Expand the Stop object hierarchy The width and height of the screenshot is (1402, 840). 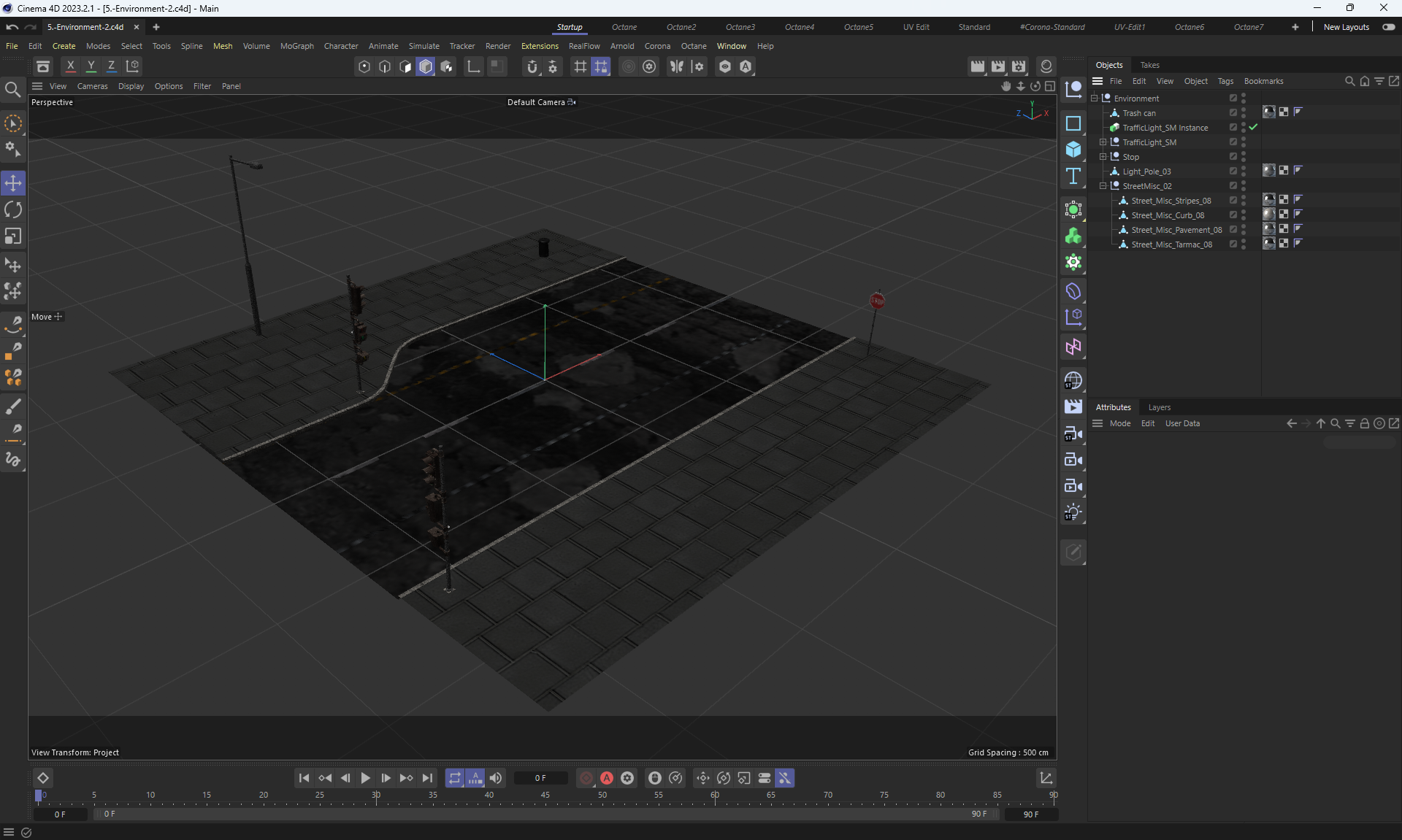coord(1103,156)
